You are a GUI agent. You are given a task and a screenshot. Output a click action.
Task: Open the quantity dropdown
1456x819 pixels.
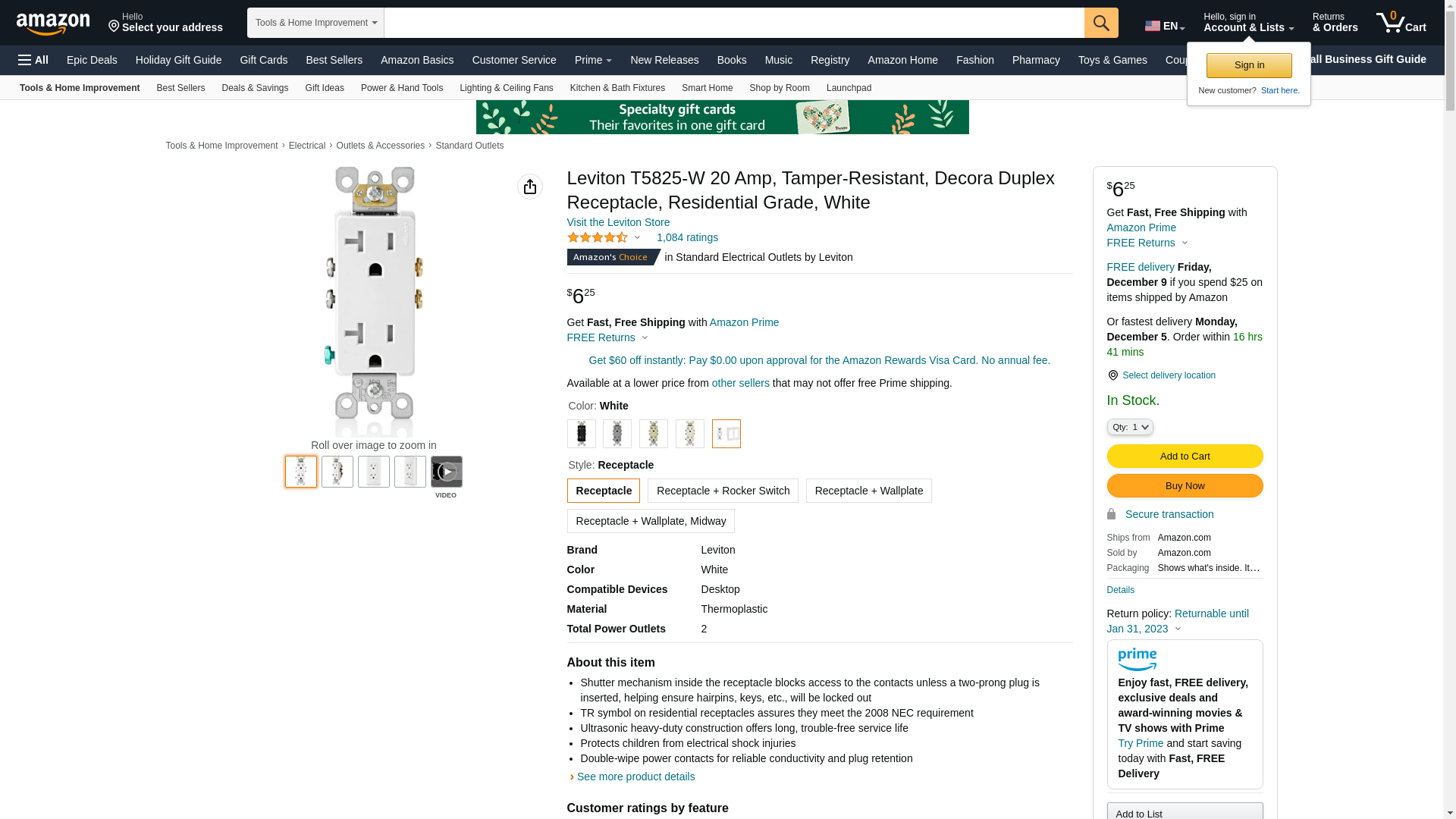point(1129,428)
